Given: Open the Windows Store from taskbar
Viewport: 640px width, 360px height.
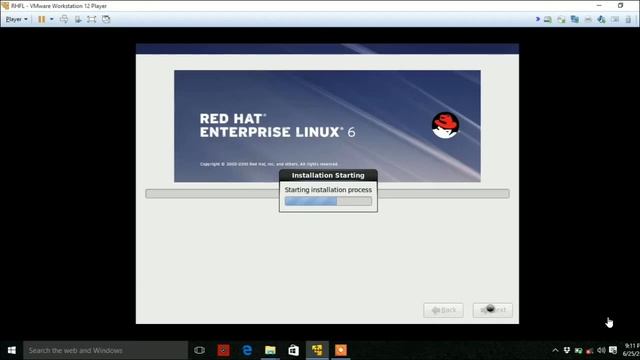Looking at the screenshot, I should coord(293,350).
